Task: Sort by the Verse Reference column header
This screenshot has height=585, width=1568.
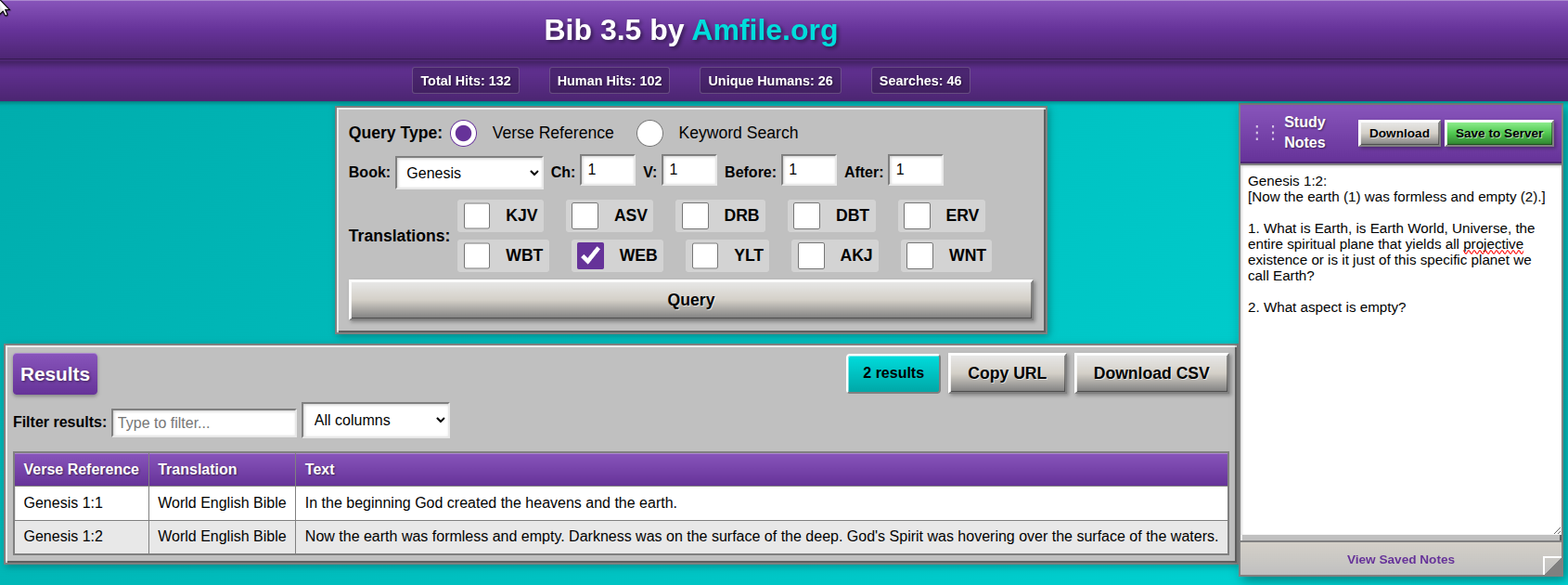Action: coord(81,470)
